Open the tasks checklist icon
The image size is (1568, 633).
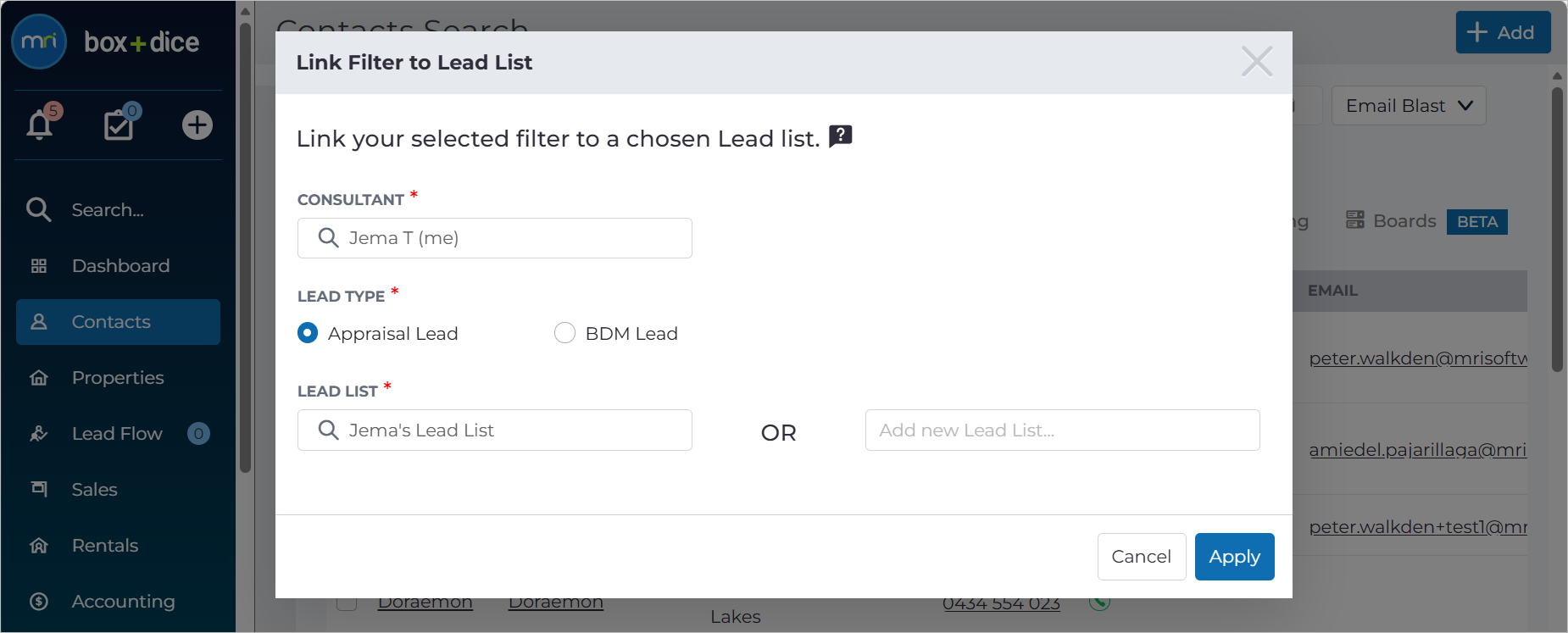pos(119,125)
